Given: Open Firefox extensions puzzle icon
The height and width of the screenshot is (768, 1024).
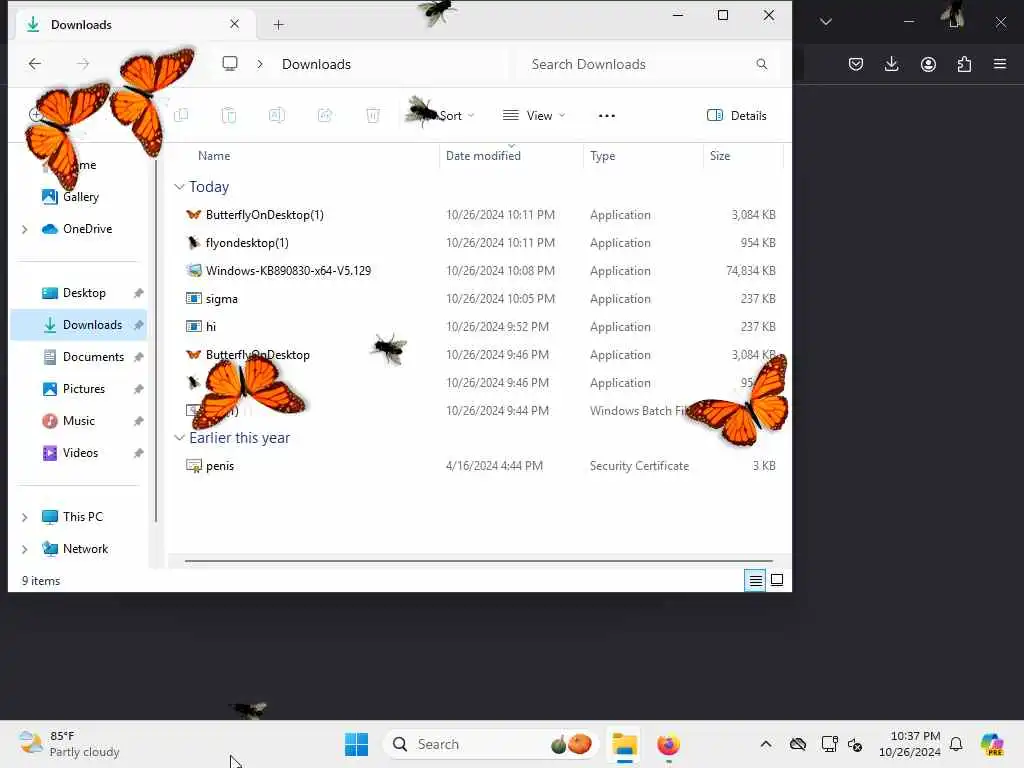Looking at the screenshot, I should [964, 64].
